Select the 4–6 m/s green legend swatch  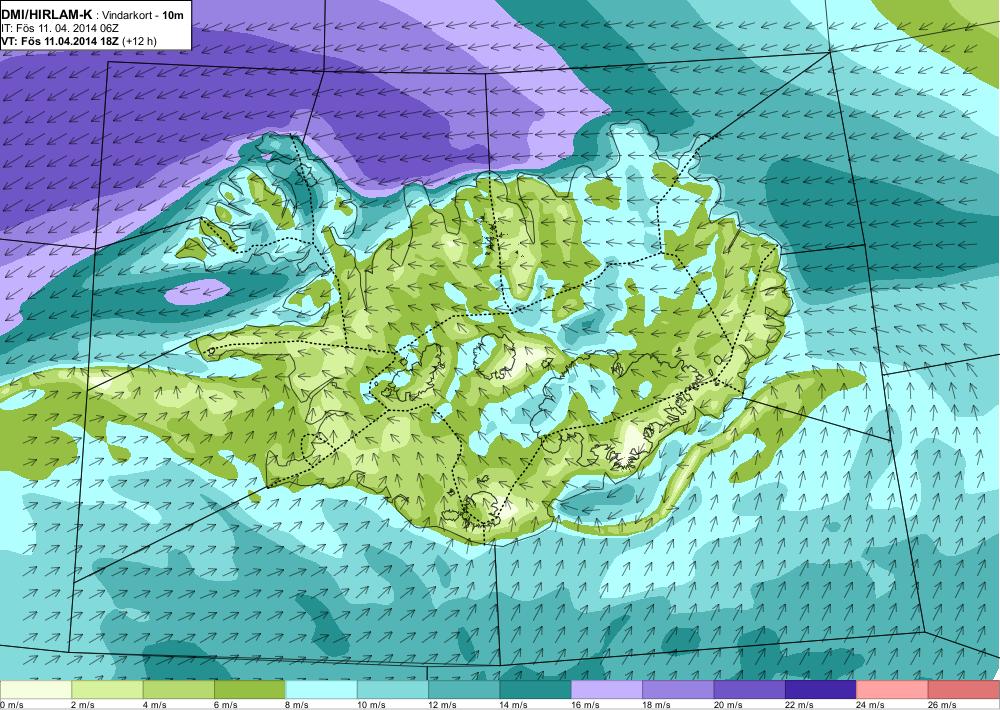point(179,690)
